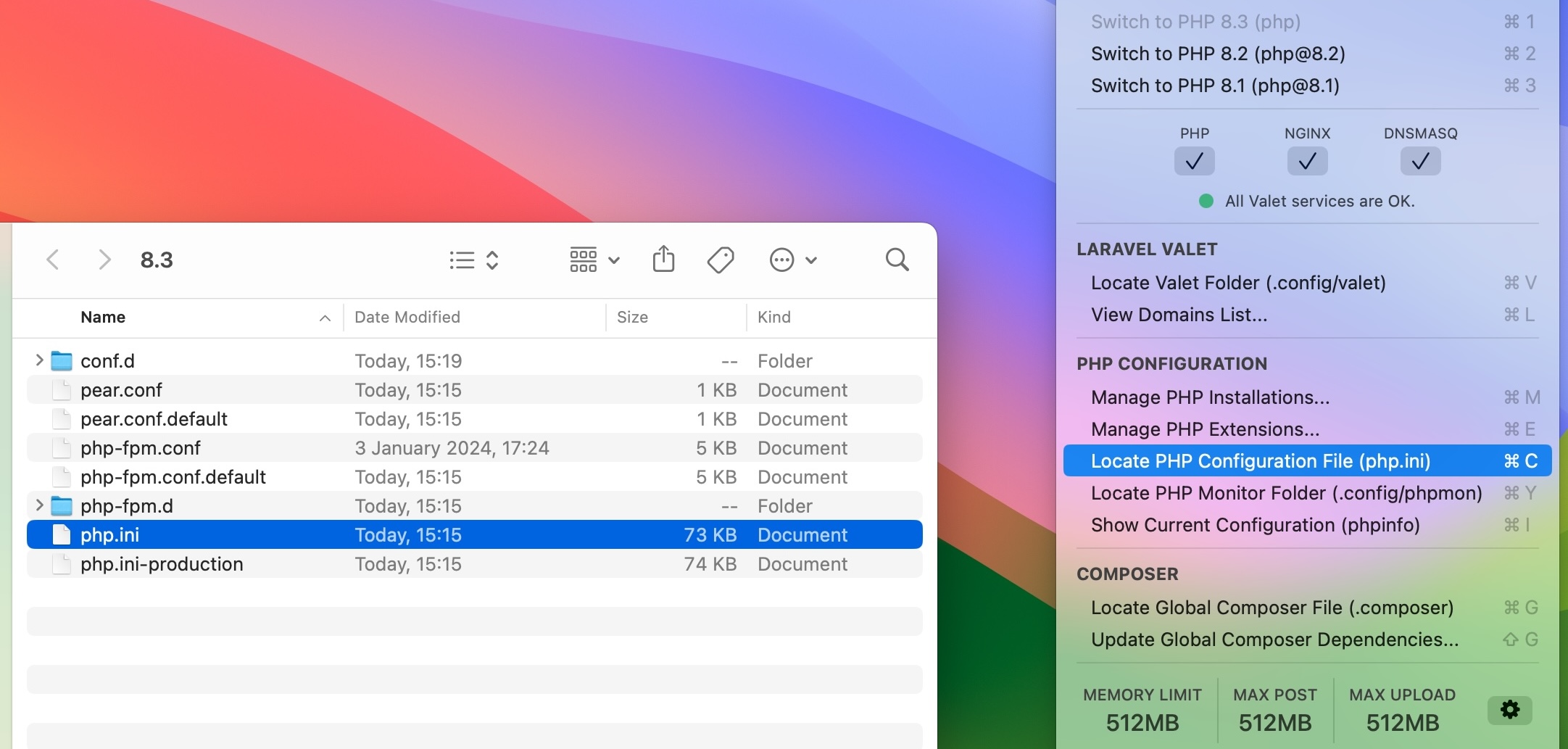Viewport: 1568px width, 749px height.
Task: Click the Tags icon in Finder toolbar
Action: [x=721, y=260]
